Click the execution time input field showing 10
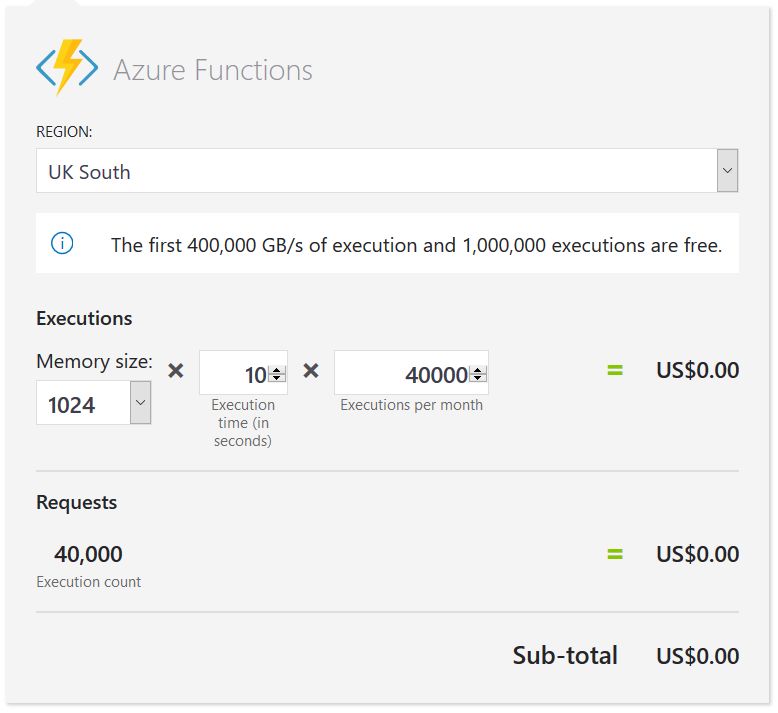Viewport: 778px width, 713px height. 243,373
